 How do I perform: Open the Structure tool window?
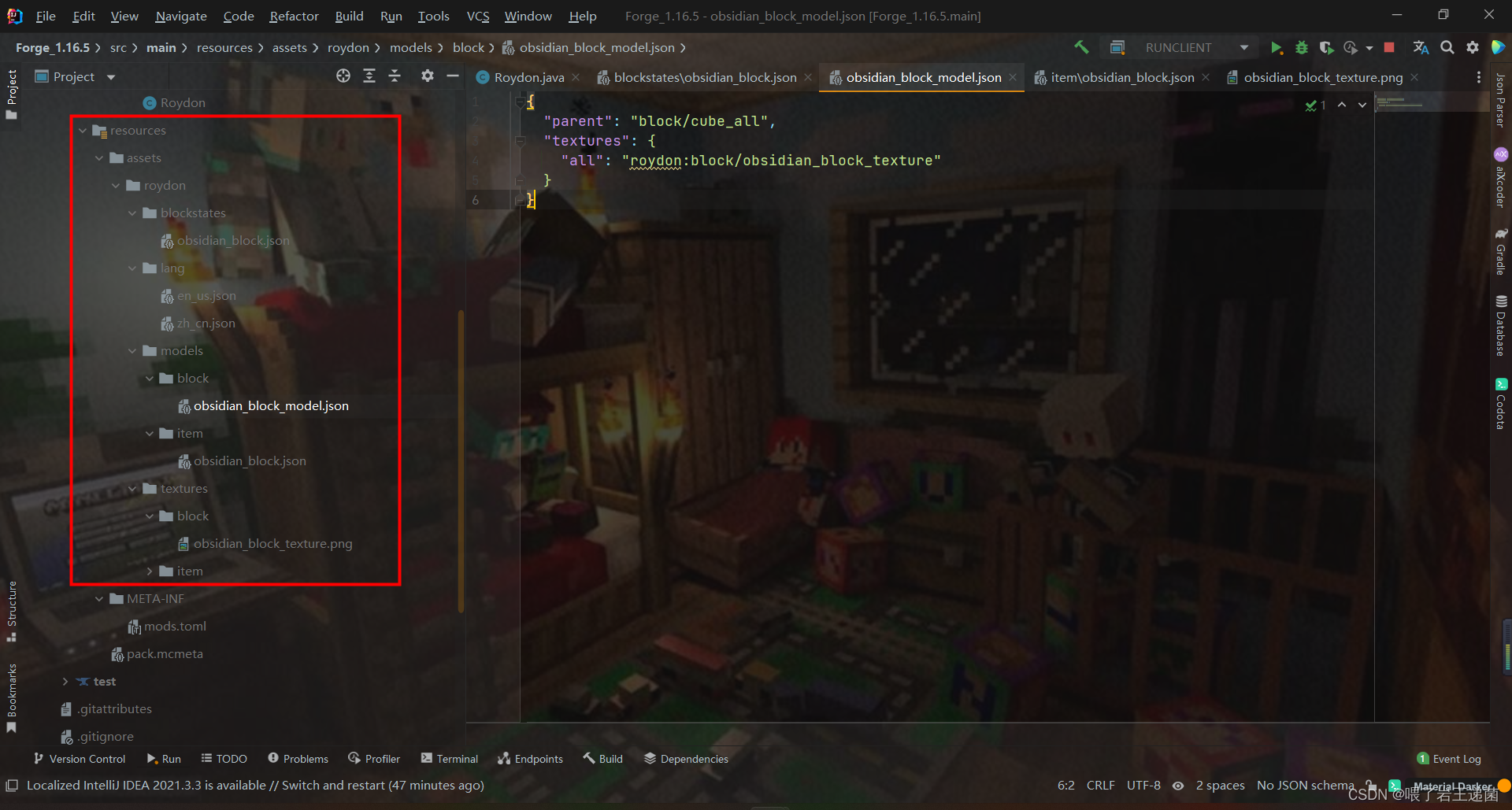pos(11,612)
